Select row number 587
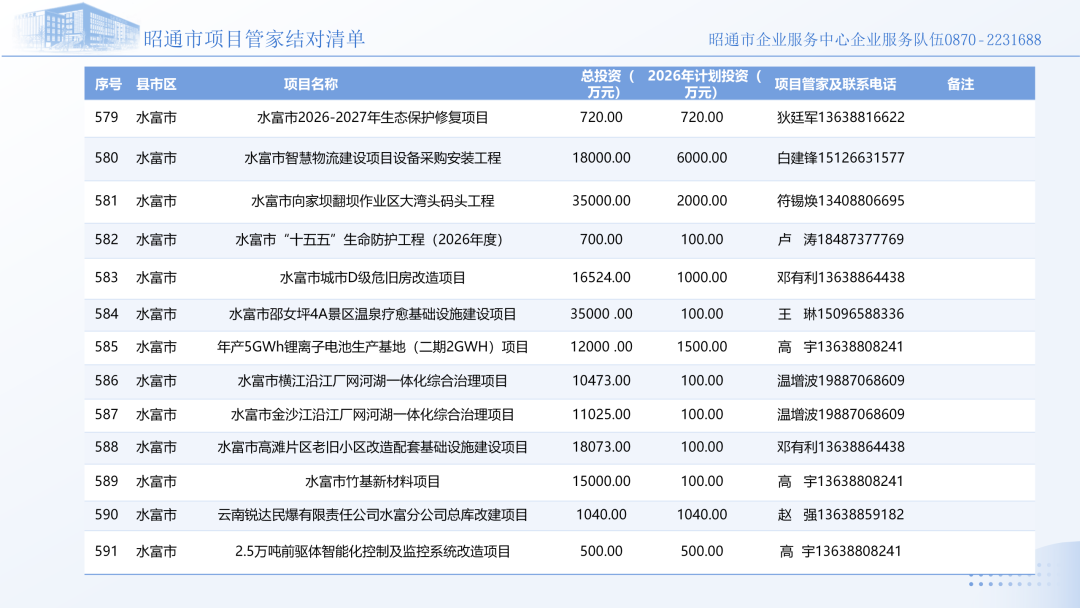This screenshot has height=608, width=1080. click(107, 415)
